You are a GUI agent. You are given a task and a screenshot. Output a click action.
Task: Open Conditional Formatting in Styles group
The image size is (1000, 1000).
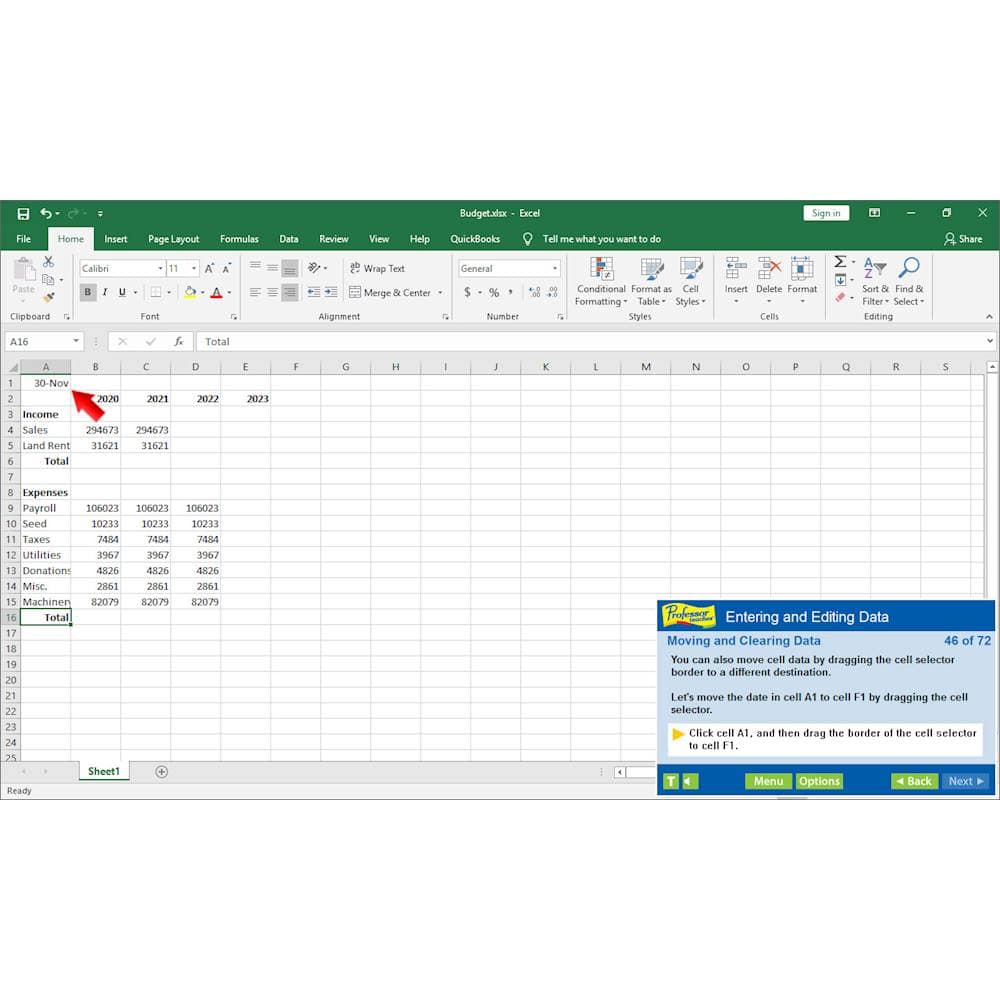pos(601,281)
